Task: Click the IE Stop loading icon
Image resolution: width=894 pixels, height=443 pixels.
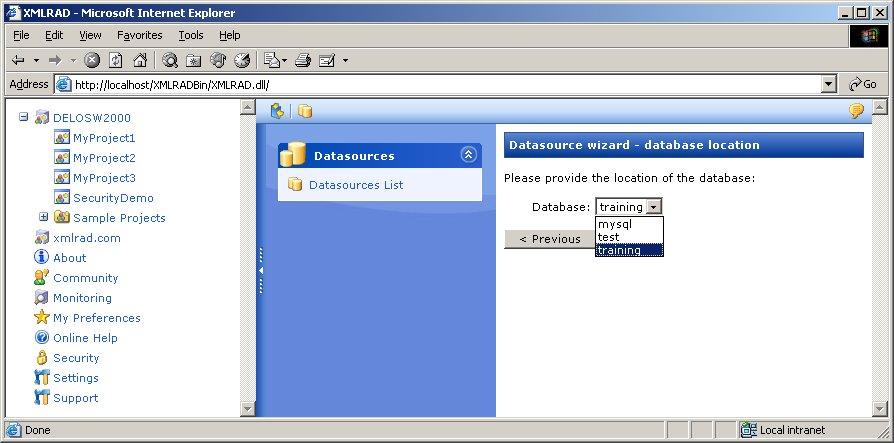Action: coord(92,60)
